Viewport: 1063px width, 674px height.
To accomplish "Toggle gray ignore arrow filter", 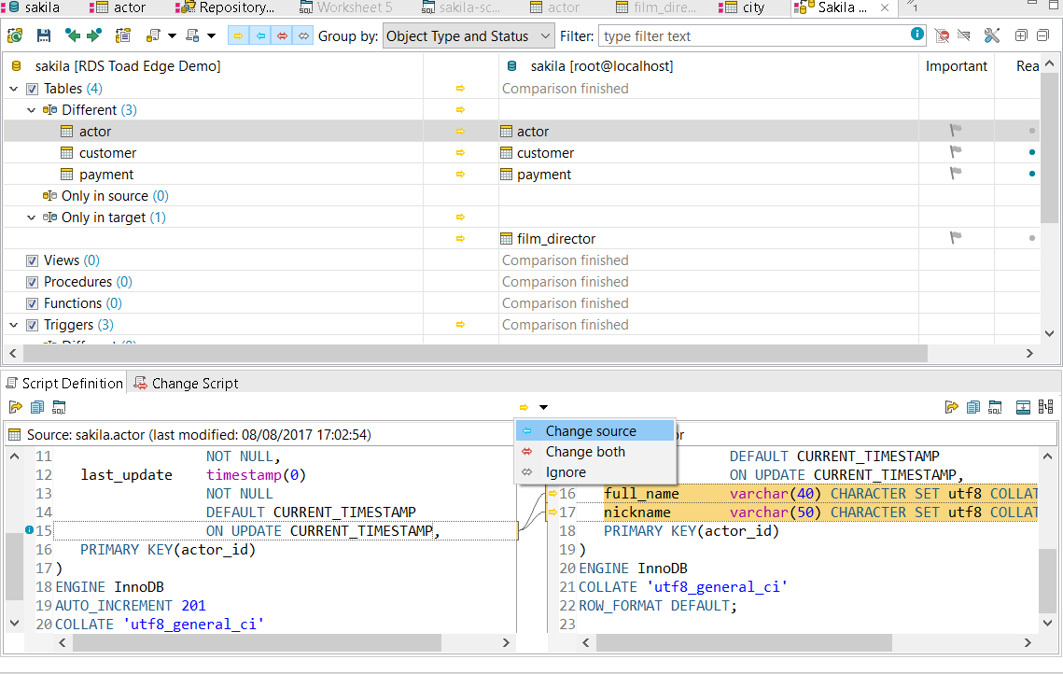I will (304, 36).
